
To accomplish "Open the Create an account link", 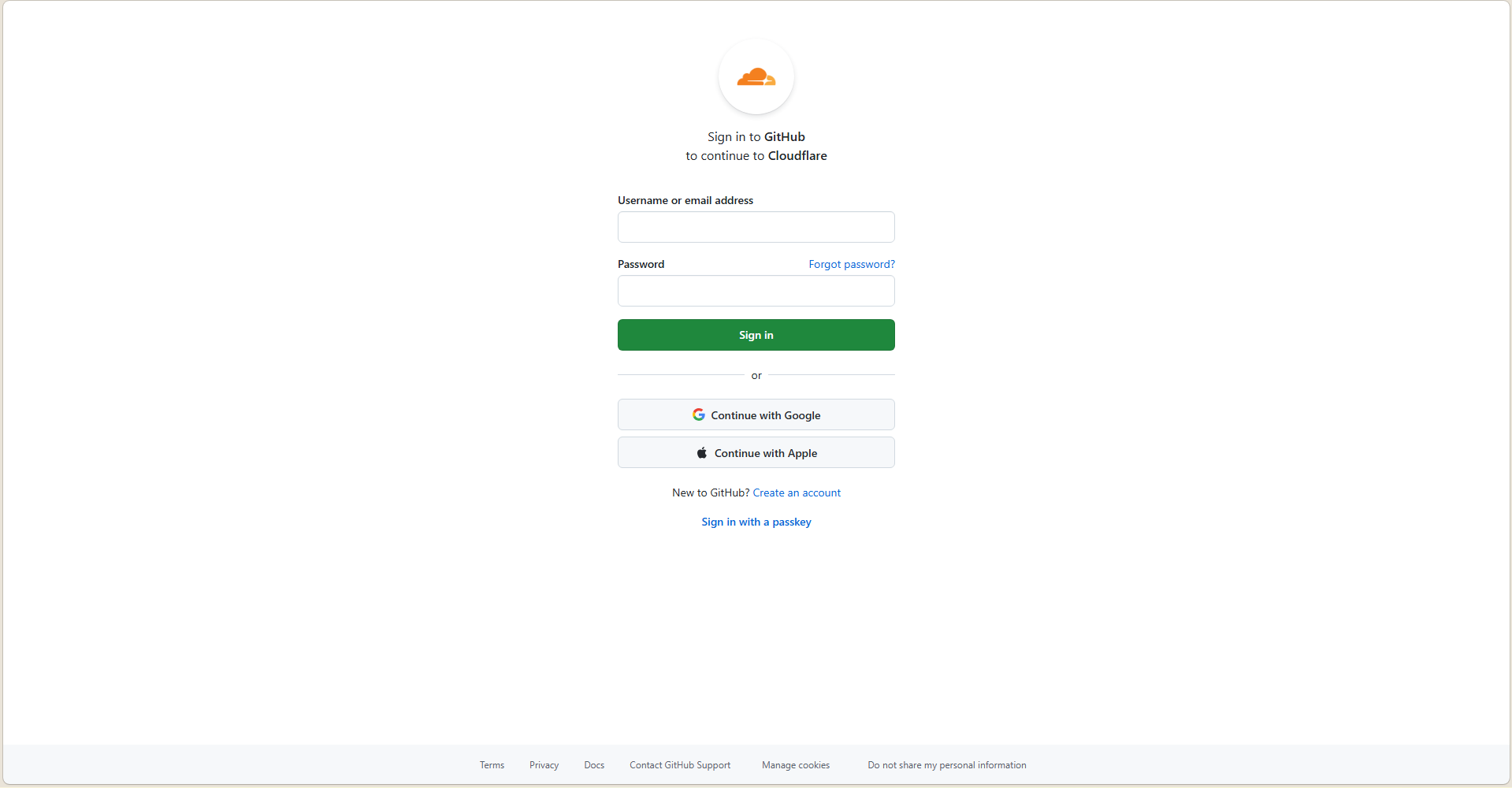I will pyautogui.click(x=796, y=492).
